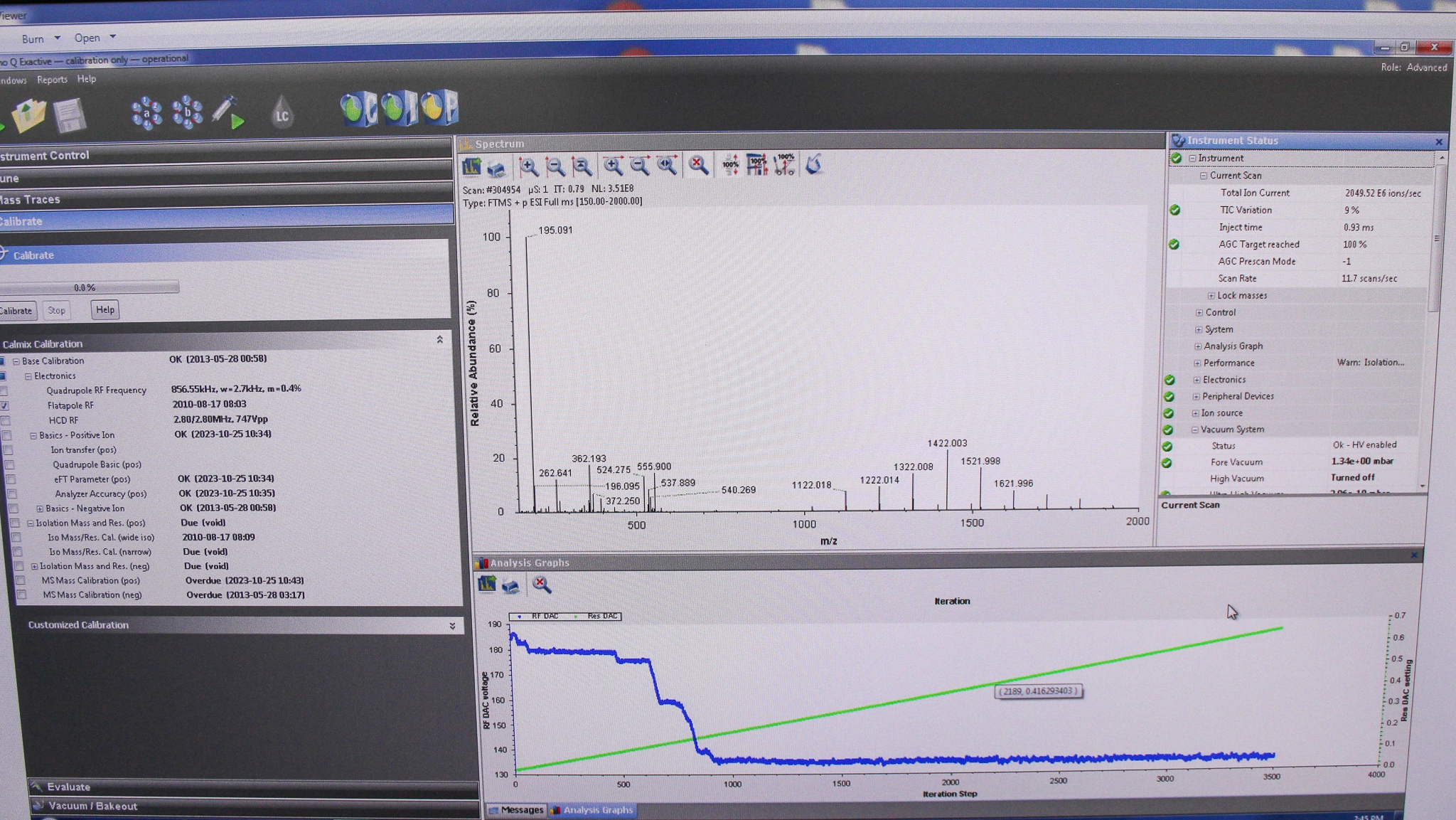Image resolution: width=1456 pixels, height=820 pixels.
Task: Normalize spectrum vertical zoom
Action: pos(582,166)
